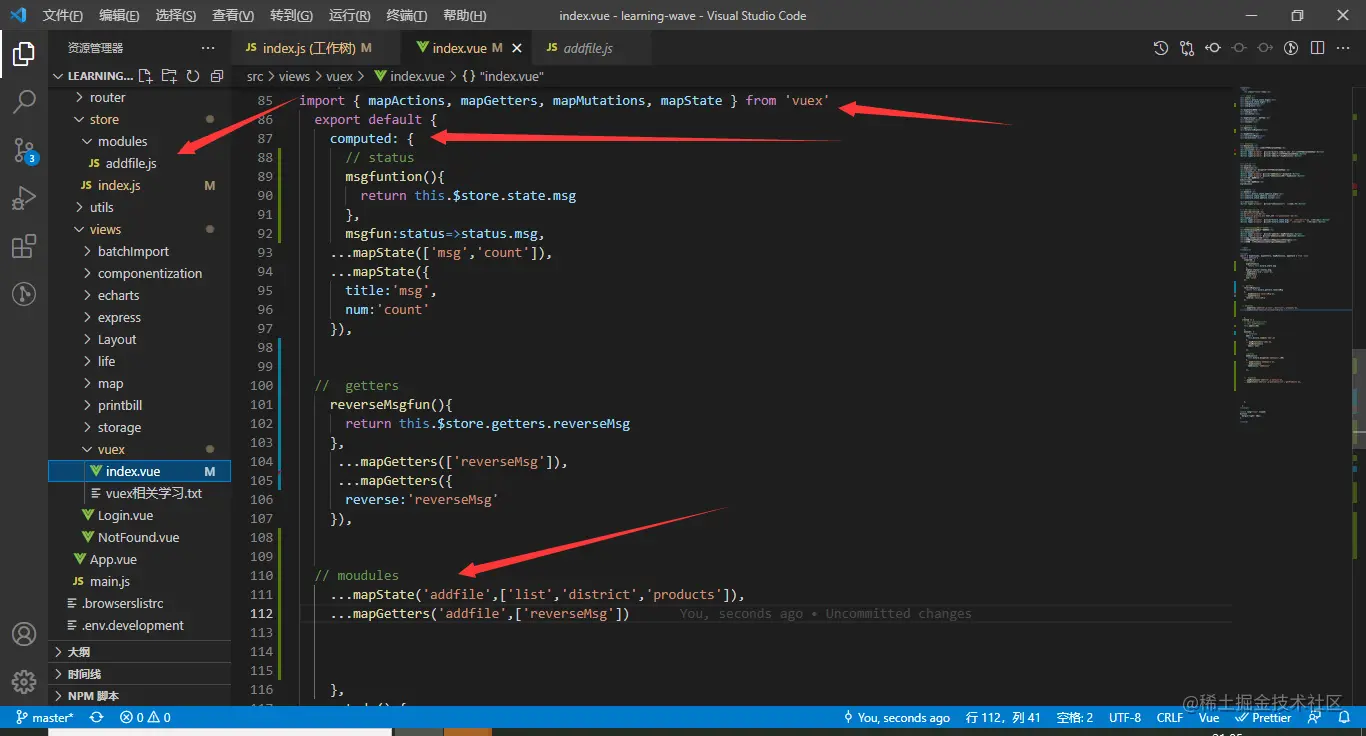This screenshot has width=1366, height=736.
Task: Switch to addfile.js editor tab
Action: pos(591,48)
